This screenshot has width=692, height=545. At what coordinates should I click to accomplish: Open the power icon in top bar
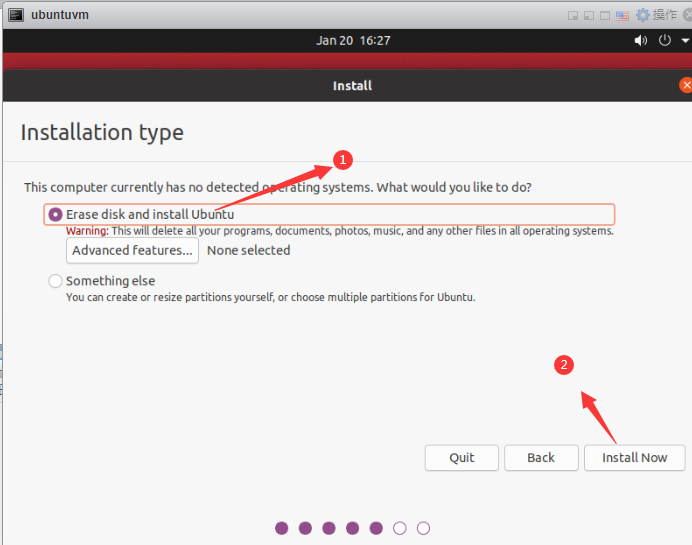click(x=665, y=41)
